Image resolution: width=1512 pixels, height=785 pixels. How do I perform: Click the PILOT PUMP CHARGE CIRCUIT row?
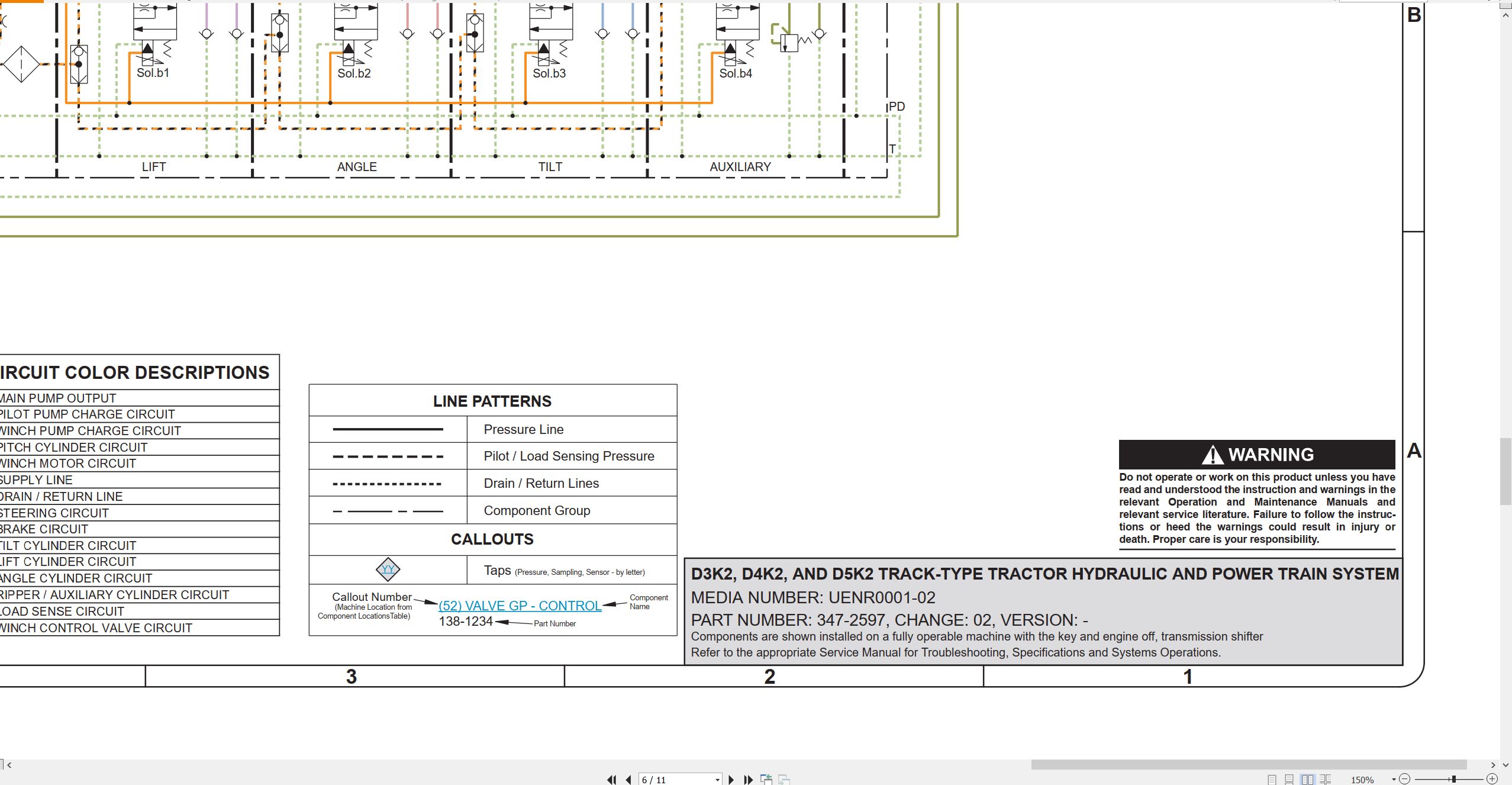(x=139, y=414)
